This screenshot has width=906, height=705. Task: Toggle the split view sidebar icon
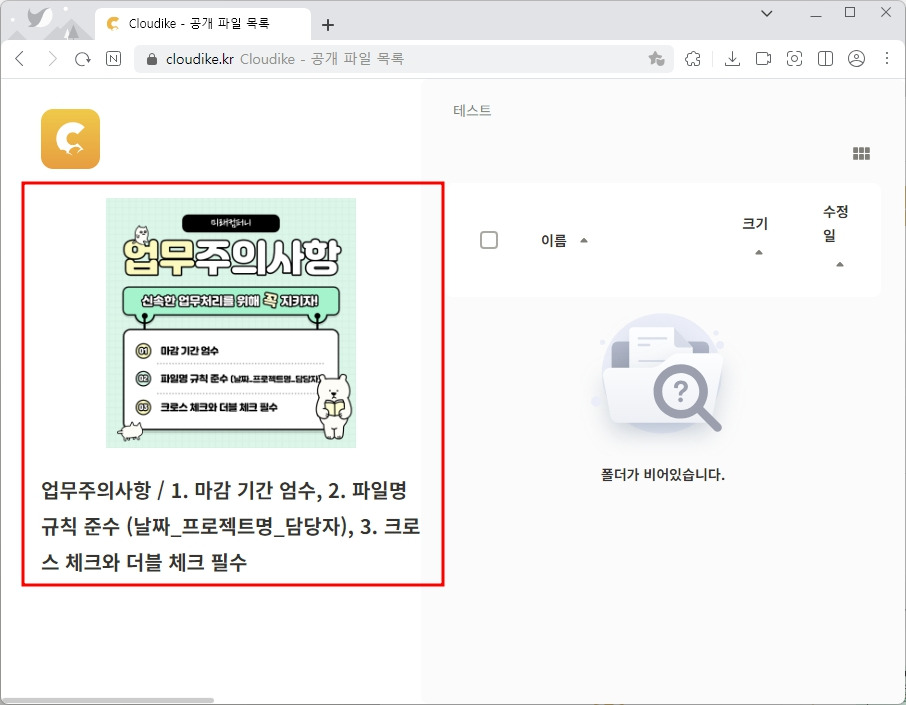click(825, 58)
